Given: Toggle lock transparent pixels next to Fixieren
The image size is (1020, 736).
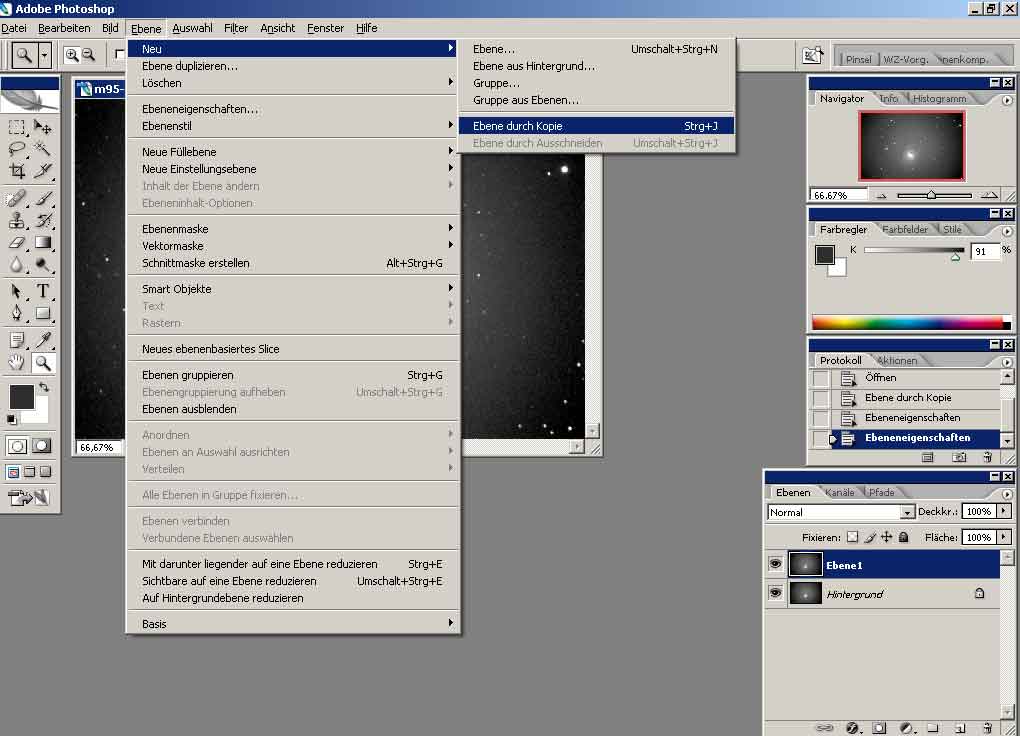Looking at the screenshot, I should [852, 537].
